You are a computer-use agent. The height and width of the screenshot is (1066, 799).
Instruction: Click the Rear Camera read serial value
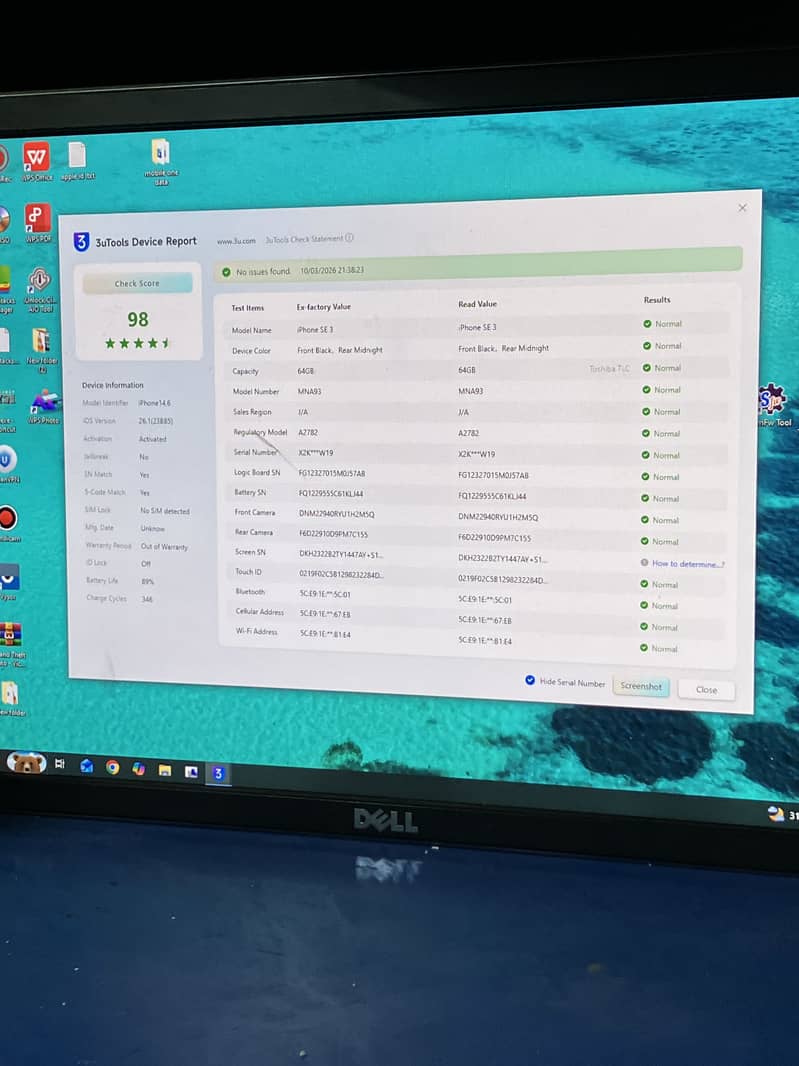(x=494, y=538)
